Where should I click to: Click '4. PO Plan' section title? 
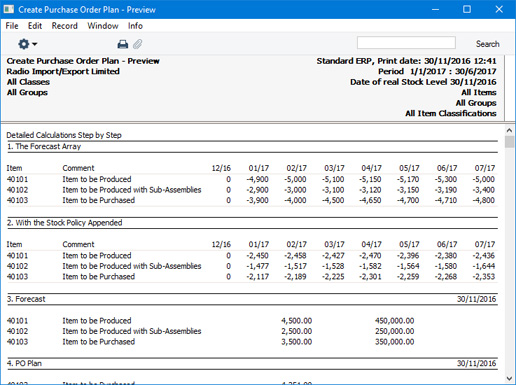pyautogui.click(x=24, y=363)
